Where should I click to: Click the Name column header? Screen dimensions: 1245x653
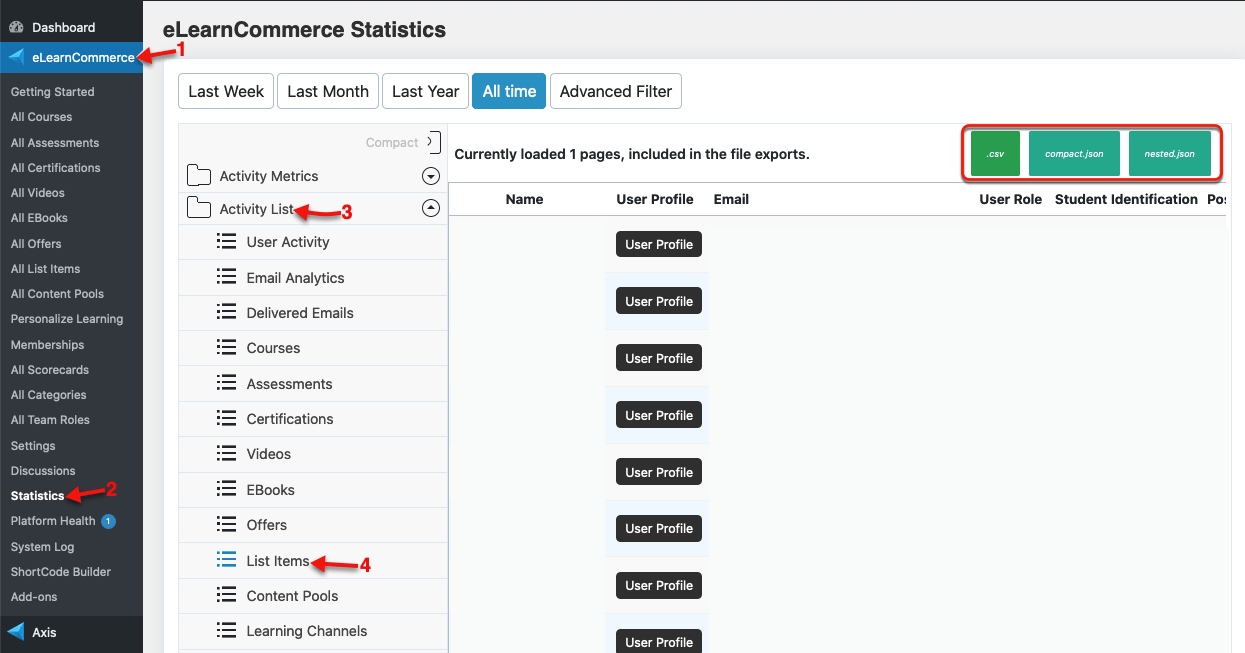(x=524, y=199)
